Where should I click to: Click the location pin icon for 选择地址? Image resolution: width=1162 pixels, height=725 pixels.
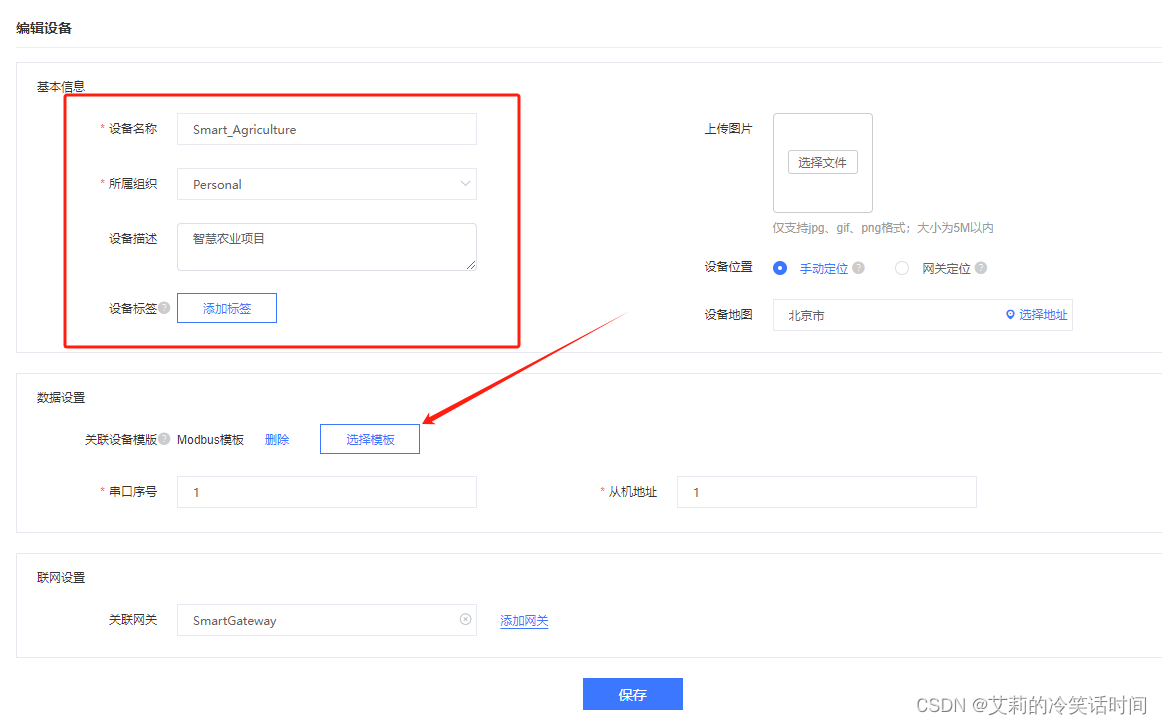(x=1009, y=314)
